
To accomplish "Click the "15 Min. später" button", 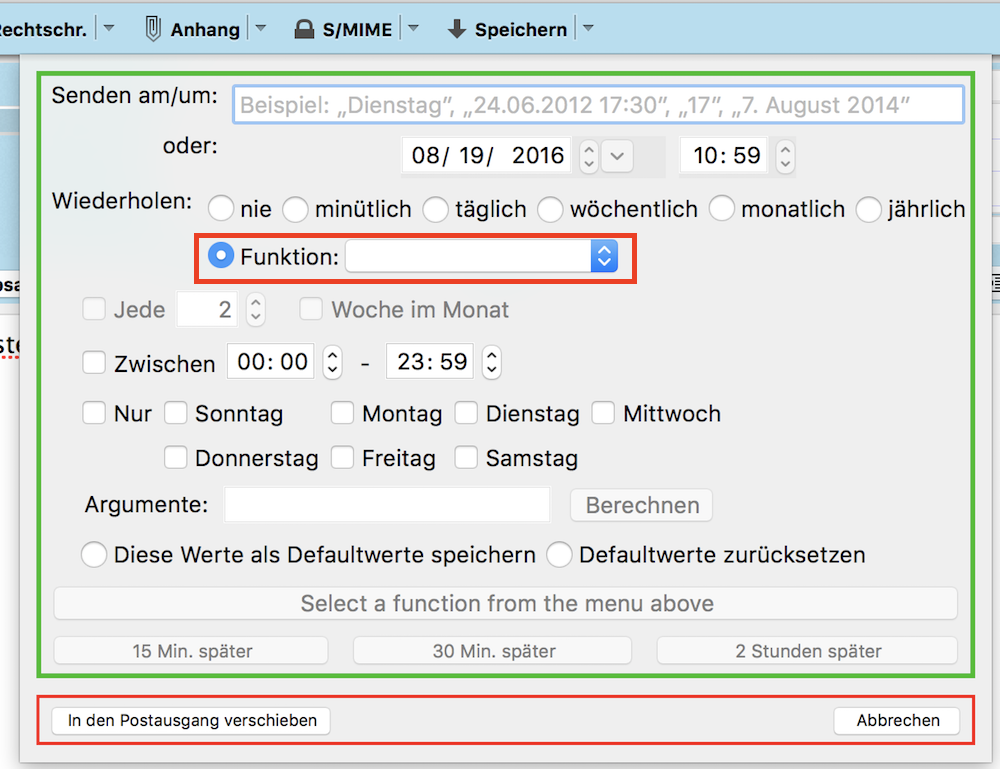I will [191, 651].
